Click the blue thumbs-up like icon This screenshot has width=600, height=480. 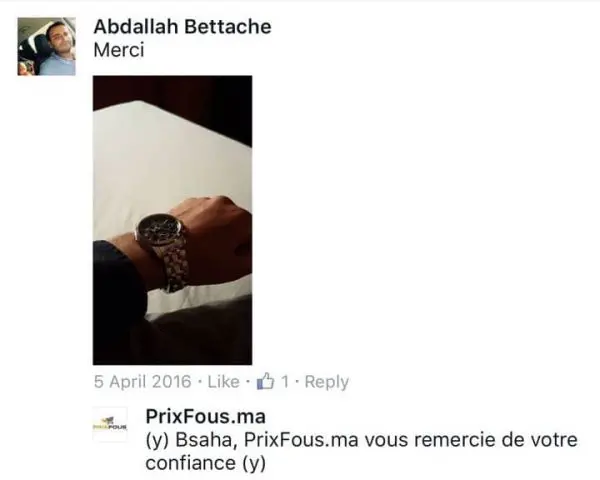pyautogui.click(x=266, y=381)
